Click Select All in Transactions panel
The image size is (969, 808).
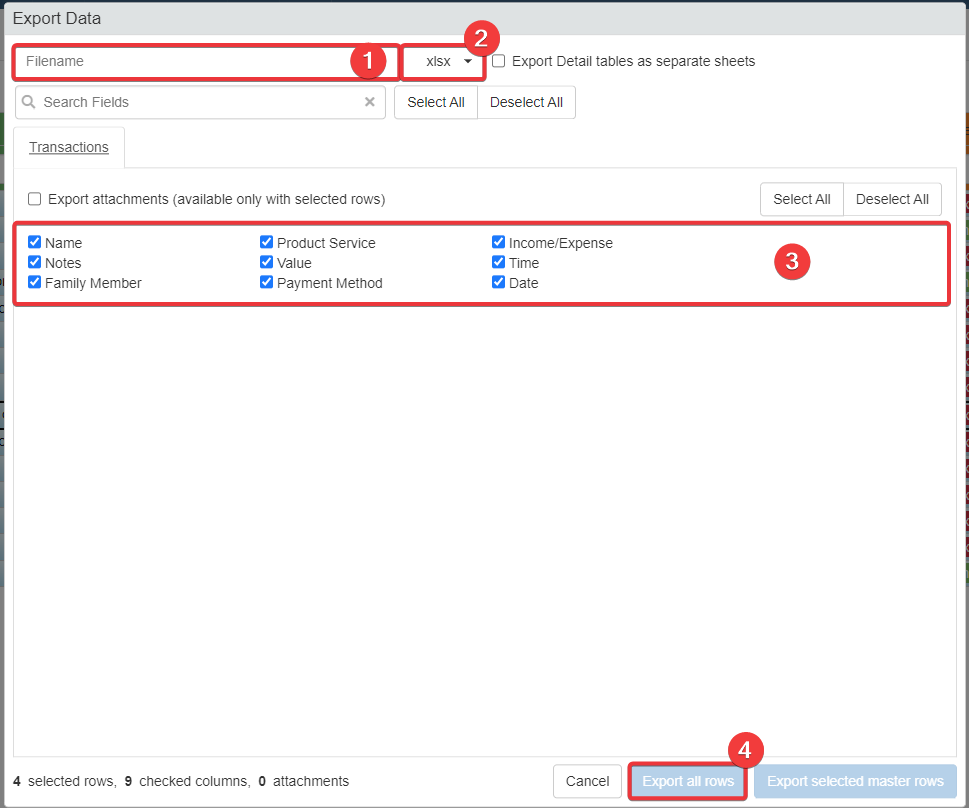click(x=801, y=199)
